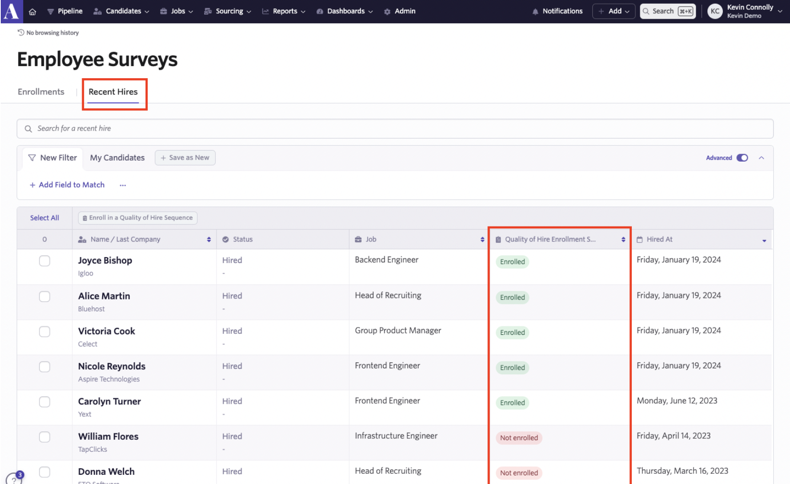Click Backend Engineer job cell
790x484 pixels.
(x=386, y=260)
